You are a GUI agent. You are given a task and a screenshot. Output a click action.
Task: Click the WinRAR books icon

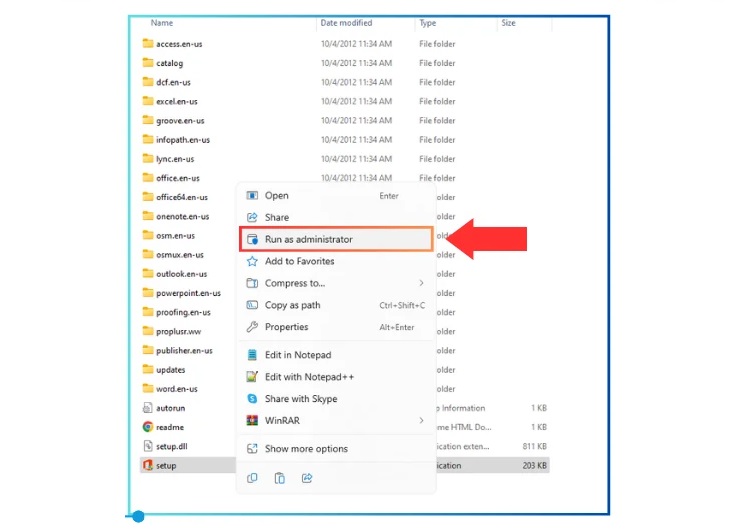coord(253,421)
